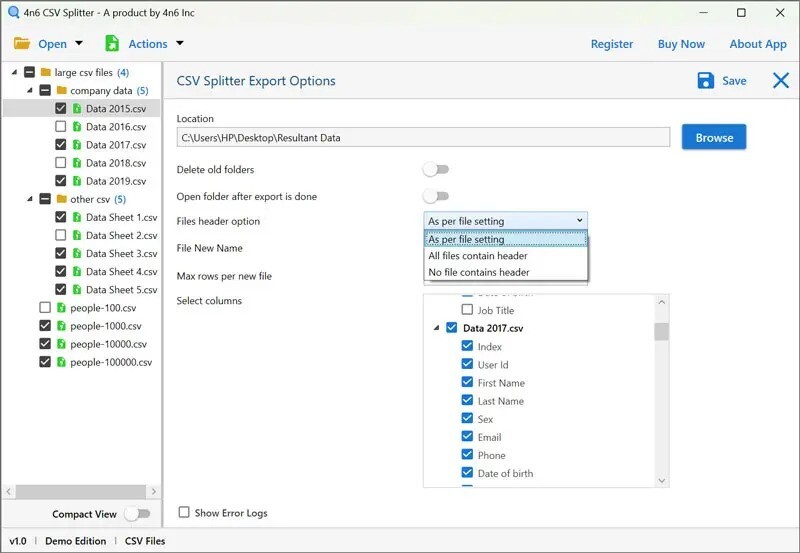The height and width of the screenshot is (553, 800).
Task: Uncheck the Email column checkbox
Action: click(x=467, y=437)
